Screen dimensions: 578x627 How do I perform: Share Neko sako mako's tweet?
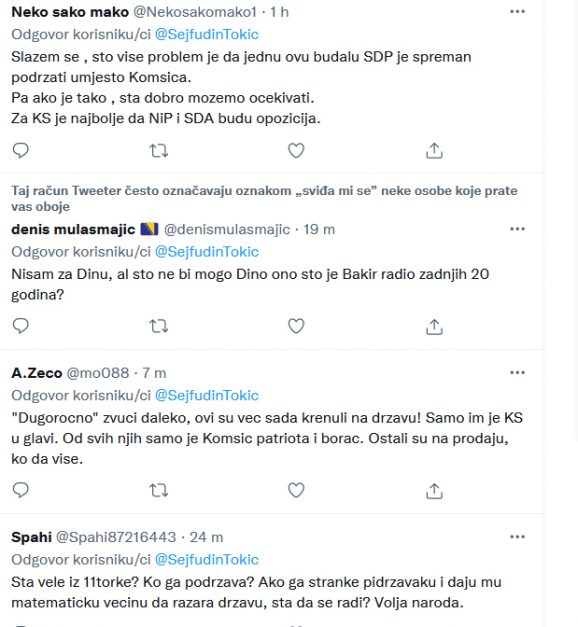click(434, 151)
